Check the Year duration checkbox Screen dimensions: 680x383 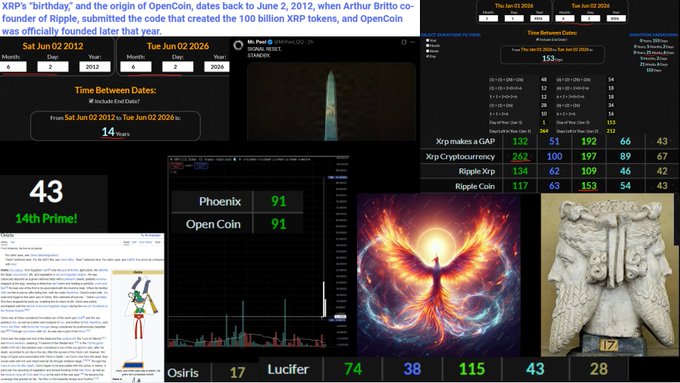coord(428,40)
